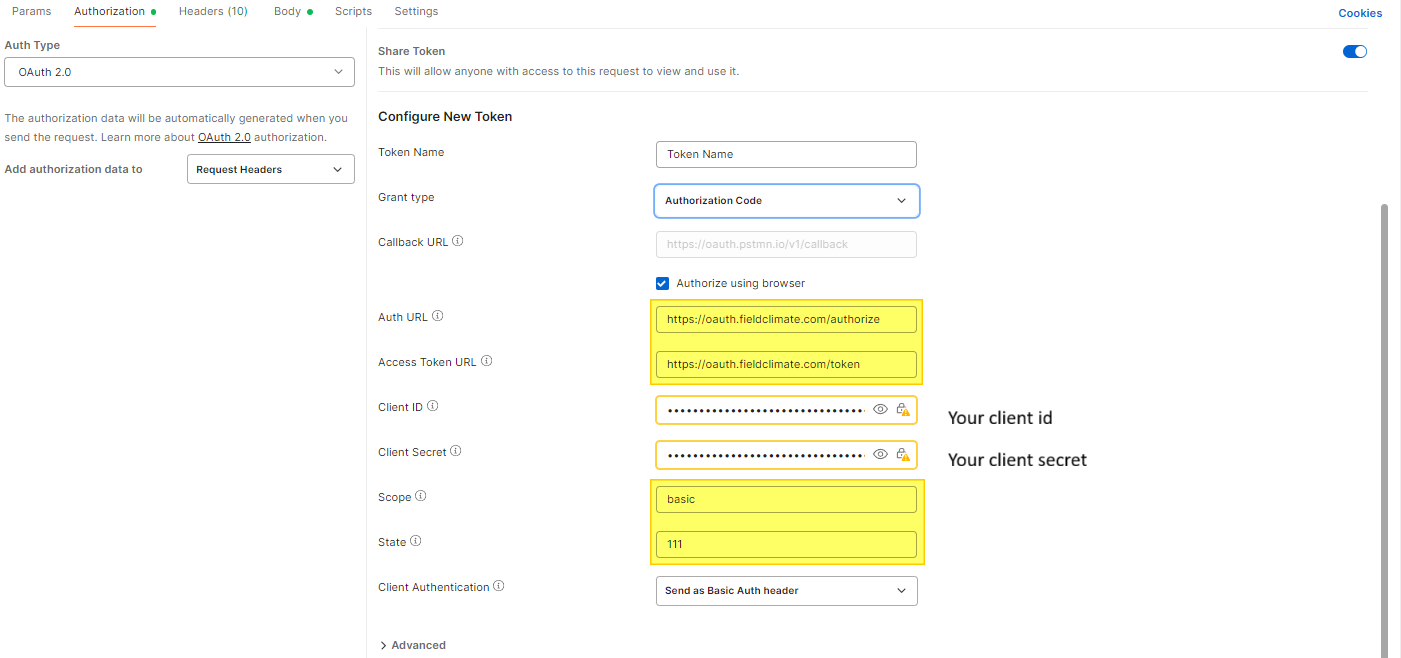The height and width of the screenshot is (658, 1401).
Task: Expand the Advanced section
Action: 412,645
